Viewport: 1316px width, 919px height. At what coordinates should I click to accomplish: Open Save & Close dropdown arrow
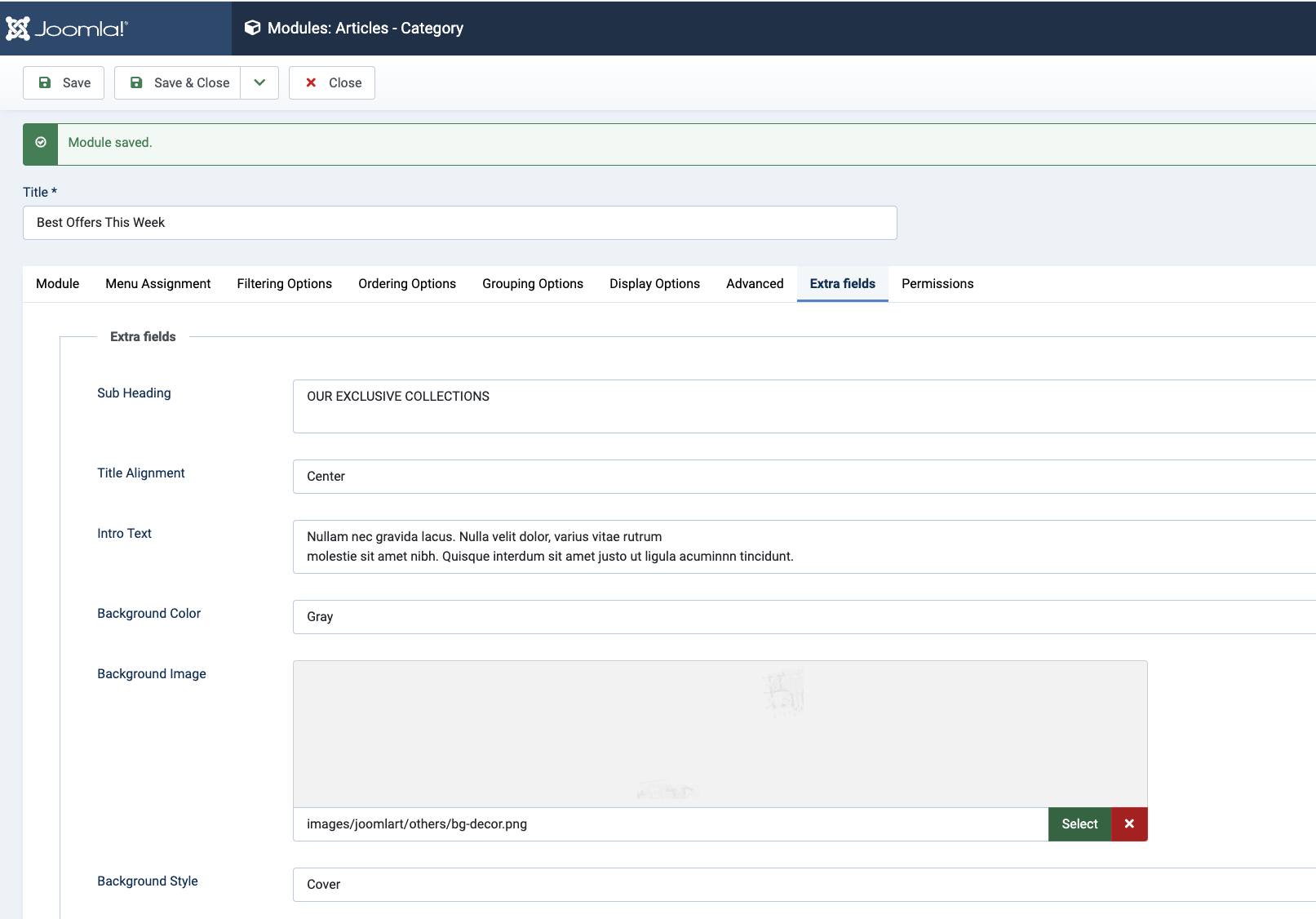(259, 83)
